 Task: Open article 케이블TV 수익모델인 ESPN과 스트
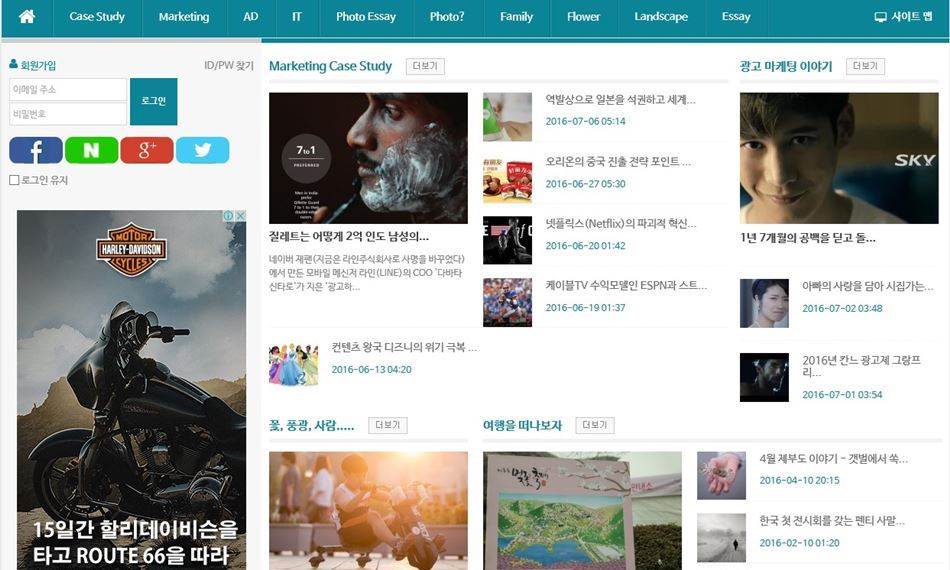(626, 285)
